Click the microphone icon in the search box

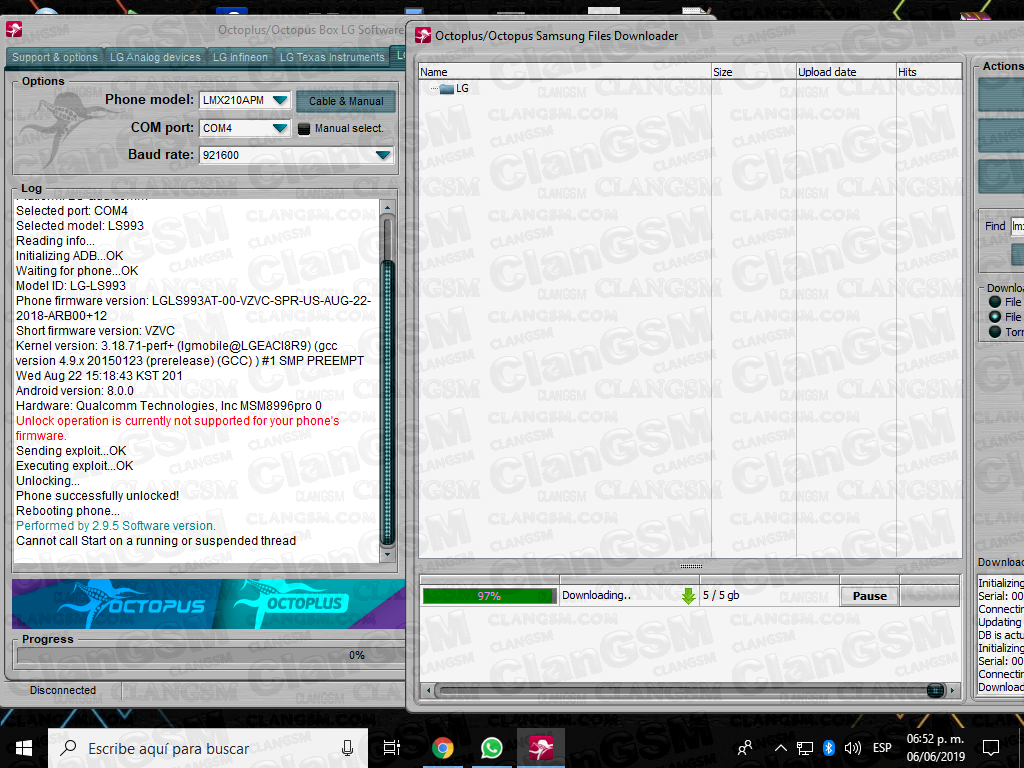pos(347,748)
